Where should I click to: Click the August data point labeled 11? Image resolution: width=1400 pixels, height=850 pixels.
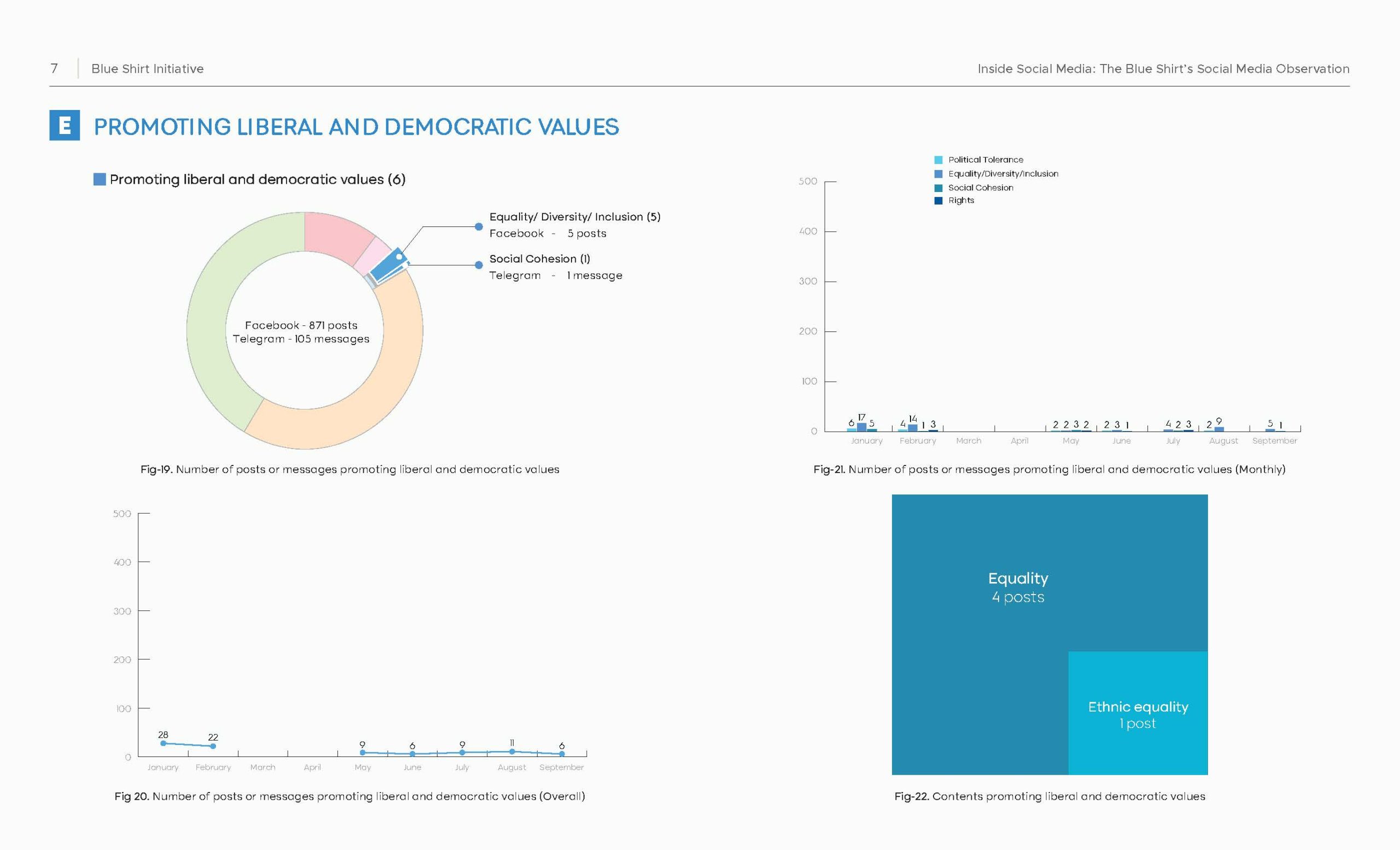pos(512,751)
